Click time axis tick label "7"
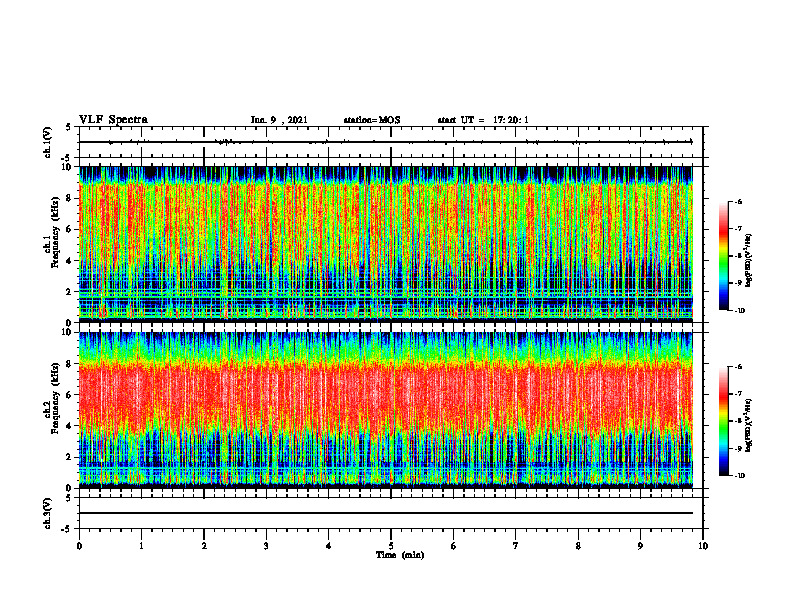 click(x=516, y=546)
